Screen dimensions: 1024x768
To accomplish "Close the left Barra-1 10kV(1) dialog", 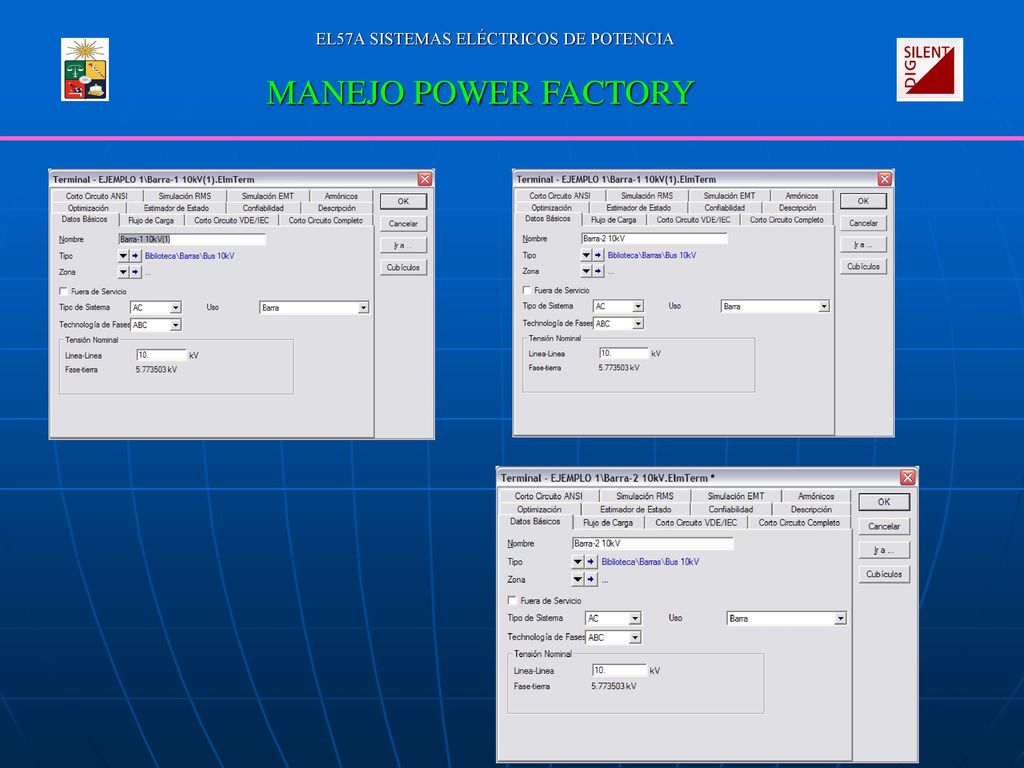I will tap(425, 179).
